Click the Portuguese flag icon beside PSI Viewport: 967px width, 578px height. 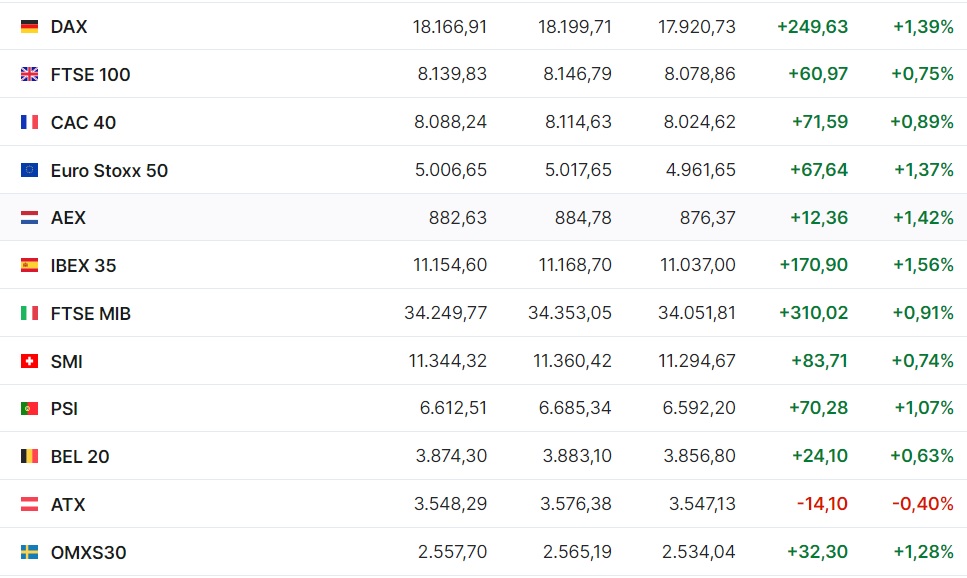pos(29,408)
